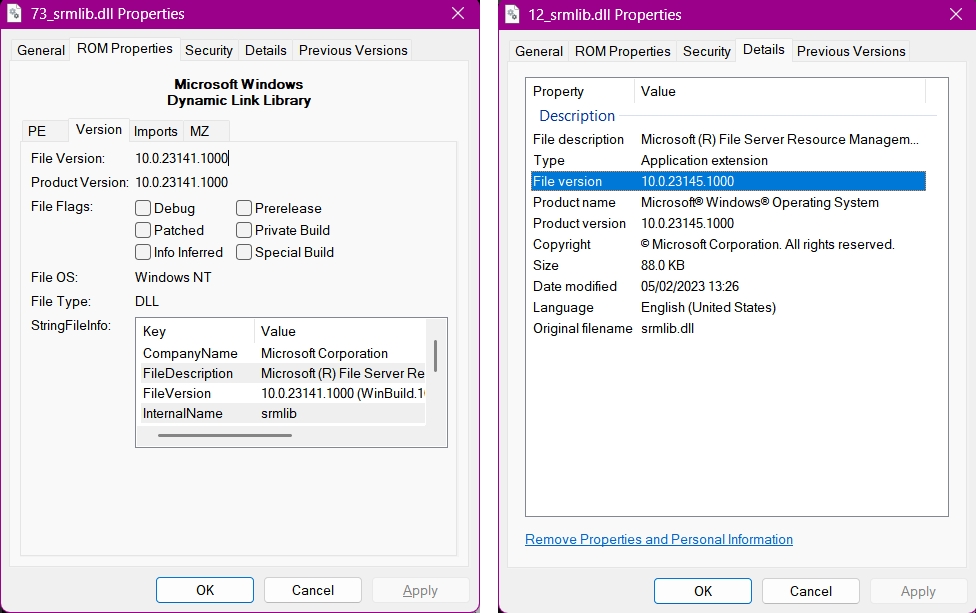The height and width of the screenshot is (613, 976).
Task: Select the Date modified row
Action: coord(728,286)
